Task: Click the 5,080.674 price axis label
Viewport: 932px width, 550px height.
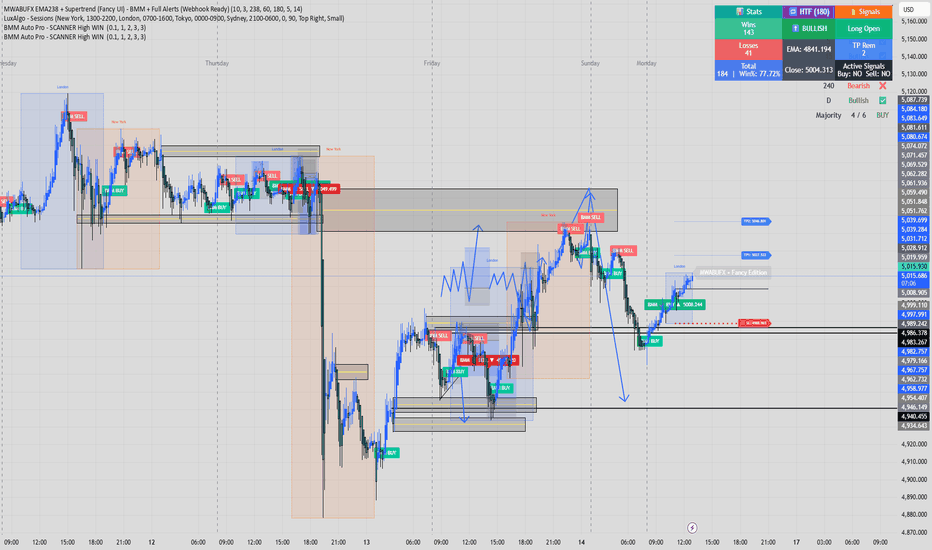Action: (x=914, y=137)
